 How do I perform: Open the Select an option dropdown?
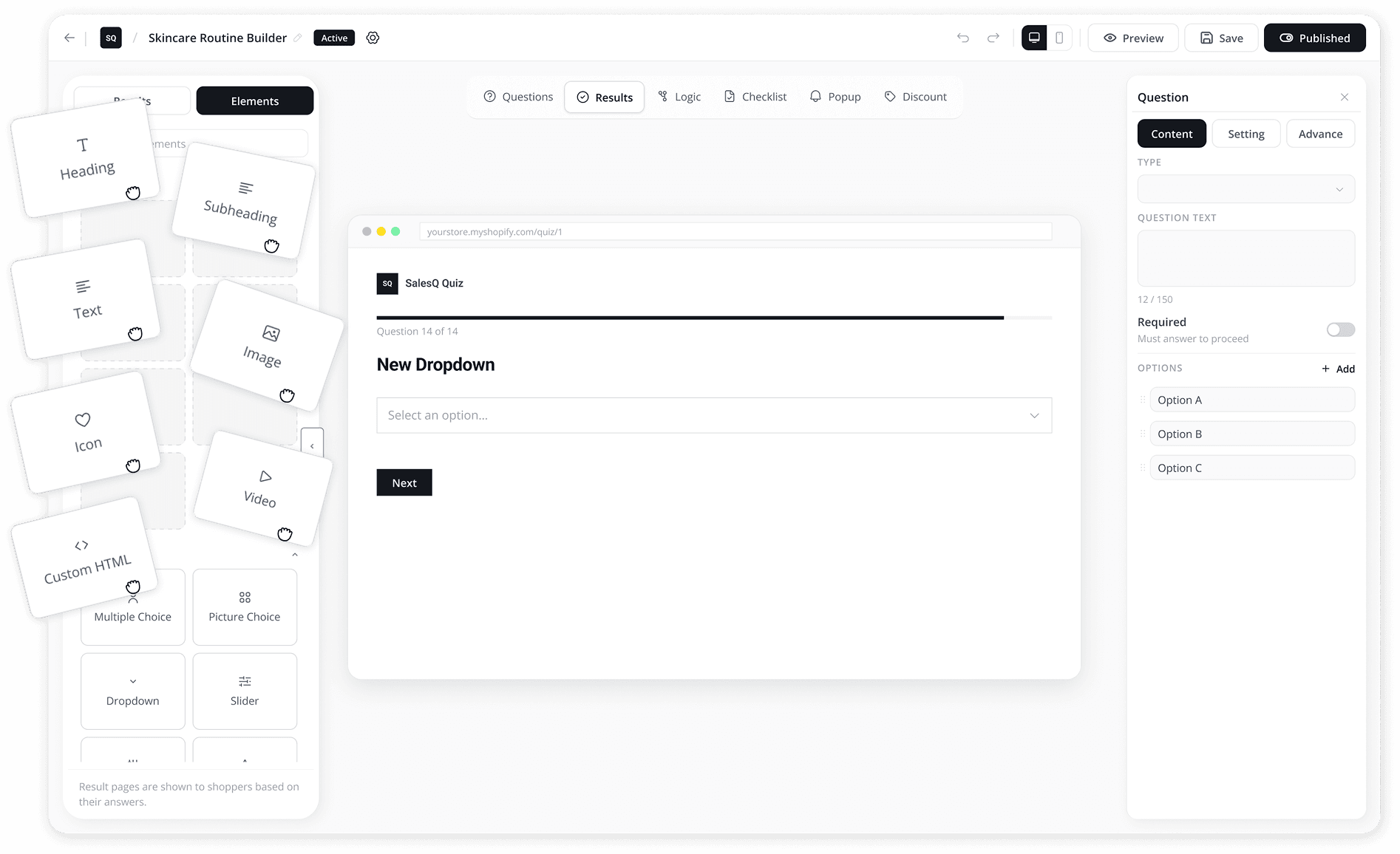pyautogui.click(x=714, y=415)
